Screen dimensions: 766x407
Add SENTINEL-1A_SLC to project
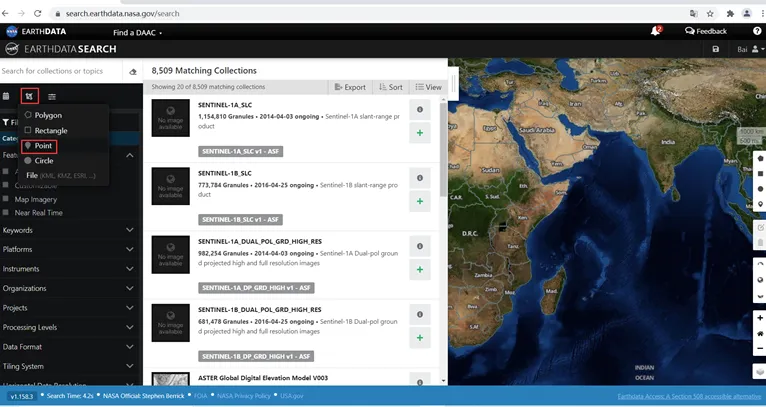click(x=420, y=133)
